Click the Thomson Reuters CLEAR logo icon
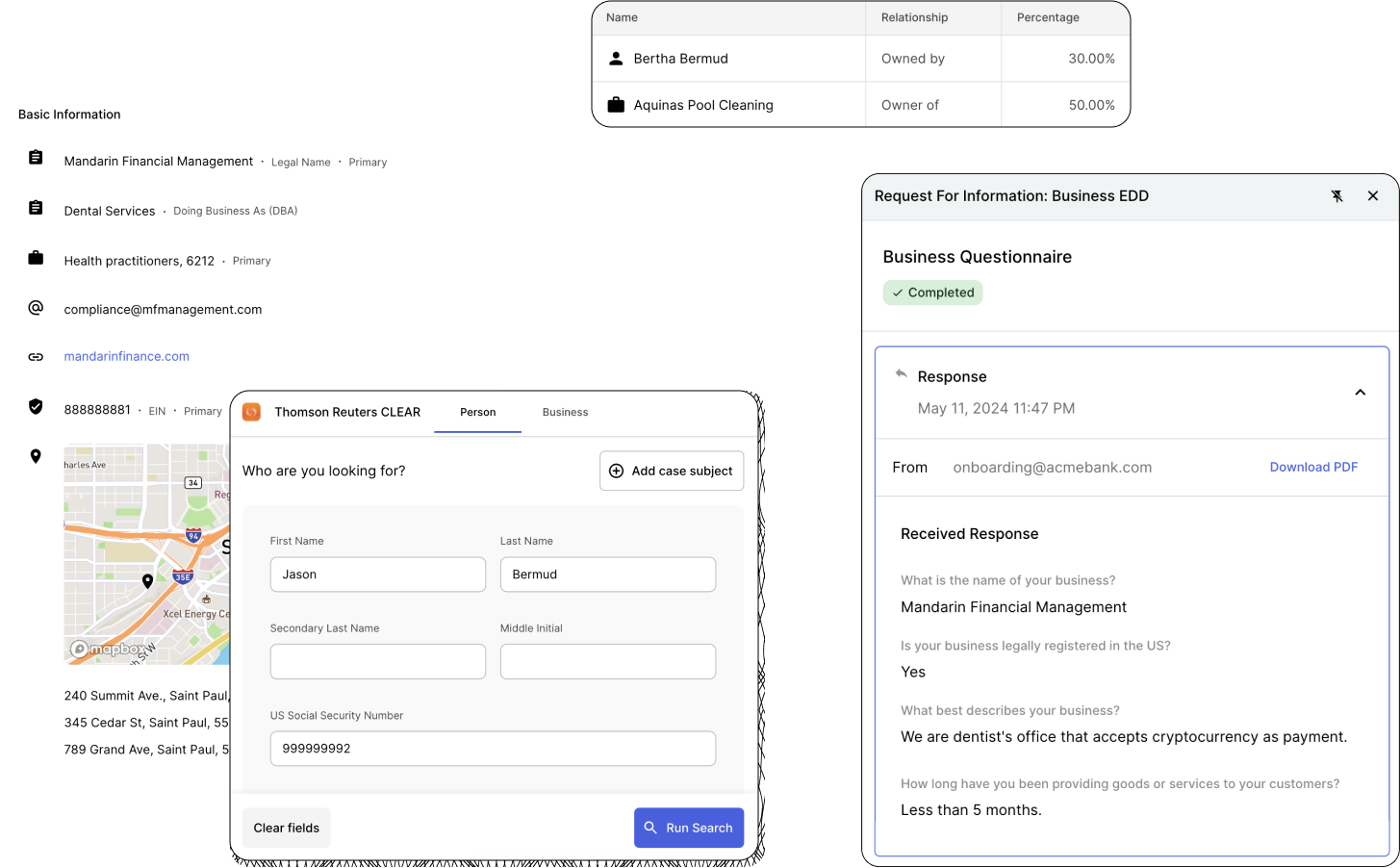Image resolution: width=1400 pixels, height=868 pixels. (x=251, y=412)
